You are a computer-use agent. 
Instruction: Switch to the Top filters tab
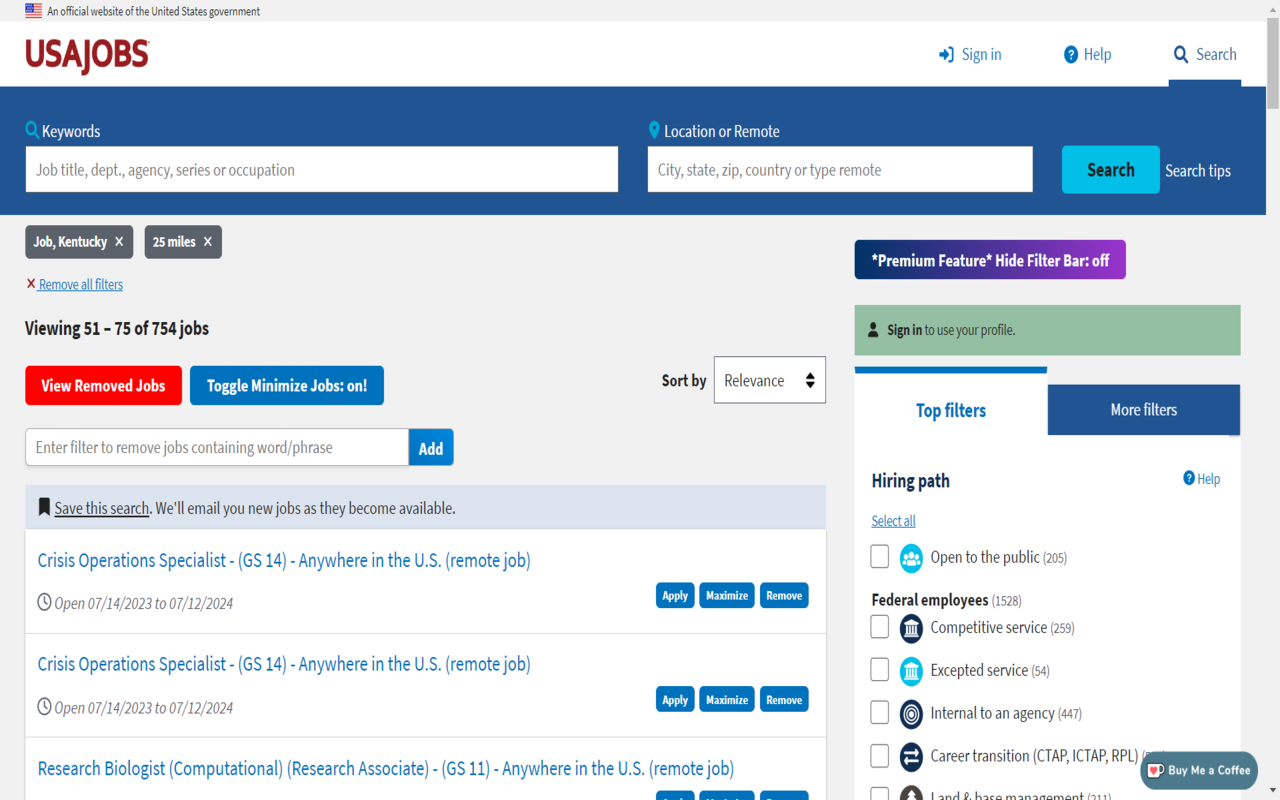[x=951, y=410]
